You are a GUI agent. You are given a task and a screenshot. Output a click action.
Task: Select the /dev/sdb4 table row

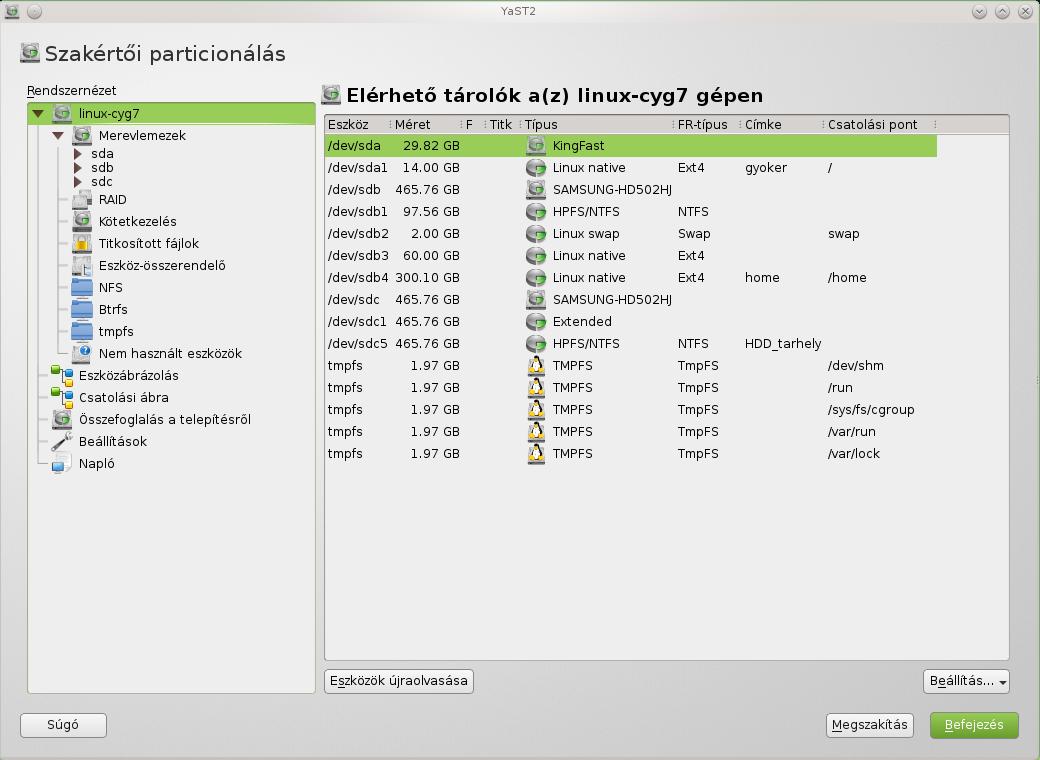point(631,278)
